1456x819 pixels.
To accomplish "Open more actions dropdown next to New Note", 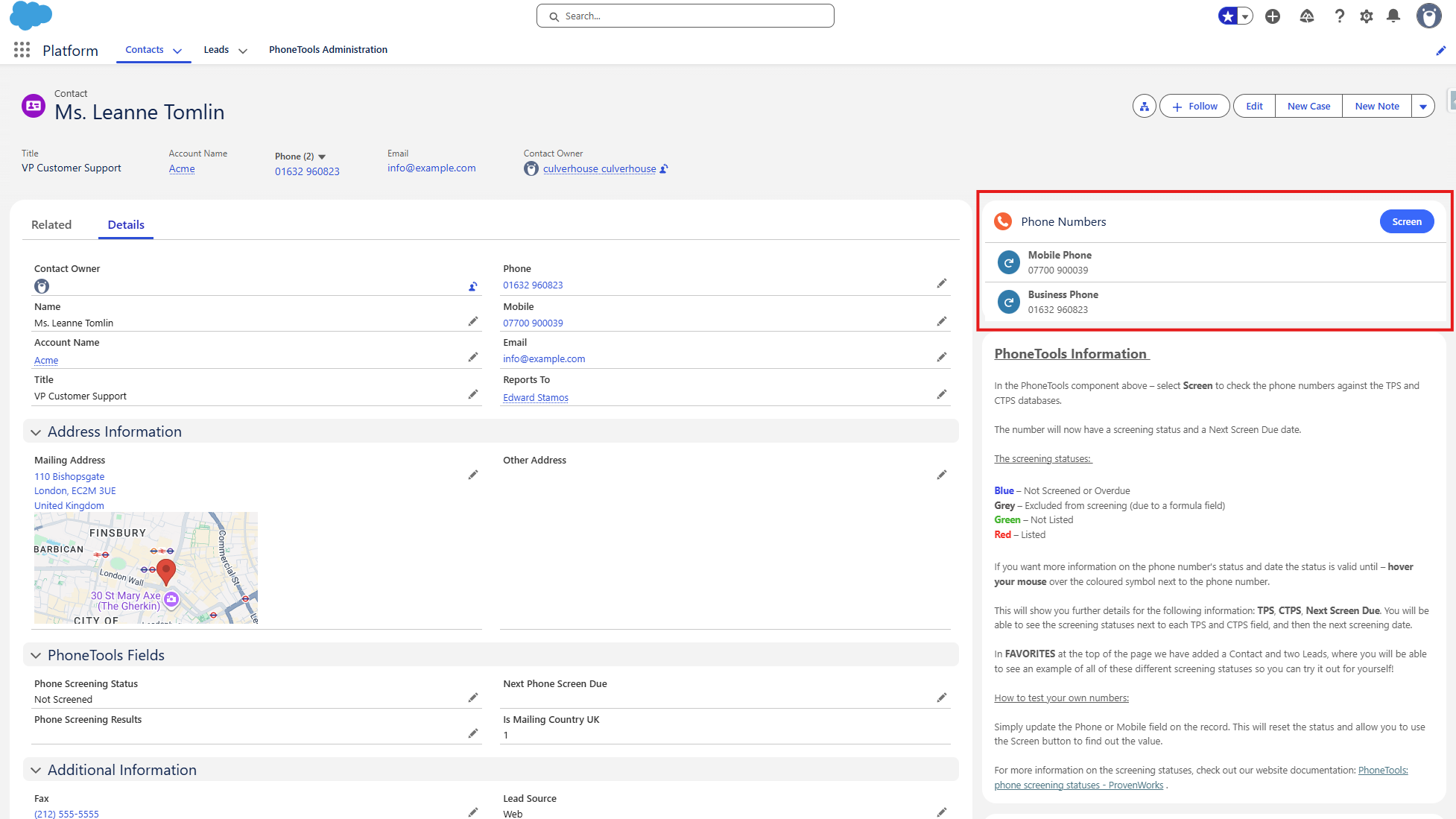I will point(1423,106).
